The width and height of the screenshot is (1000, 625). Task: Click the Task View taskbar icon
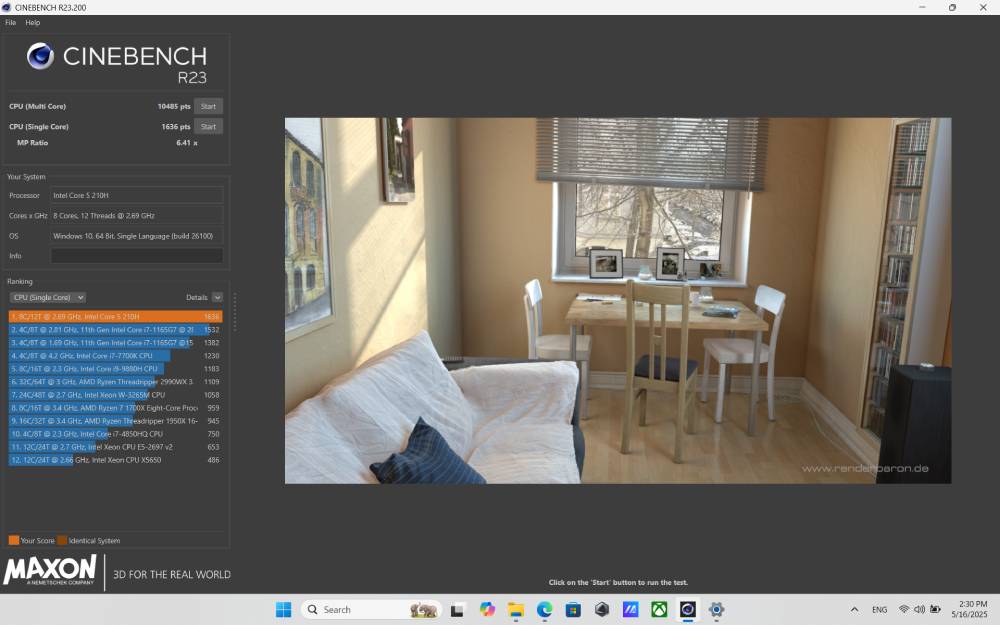[457, 609]
